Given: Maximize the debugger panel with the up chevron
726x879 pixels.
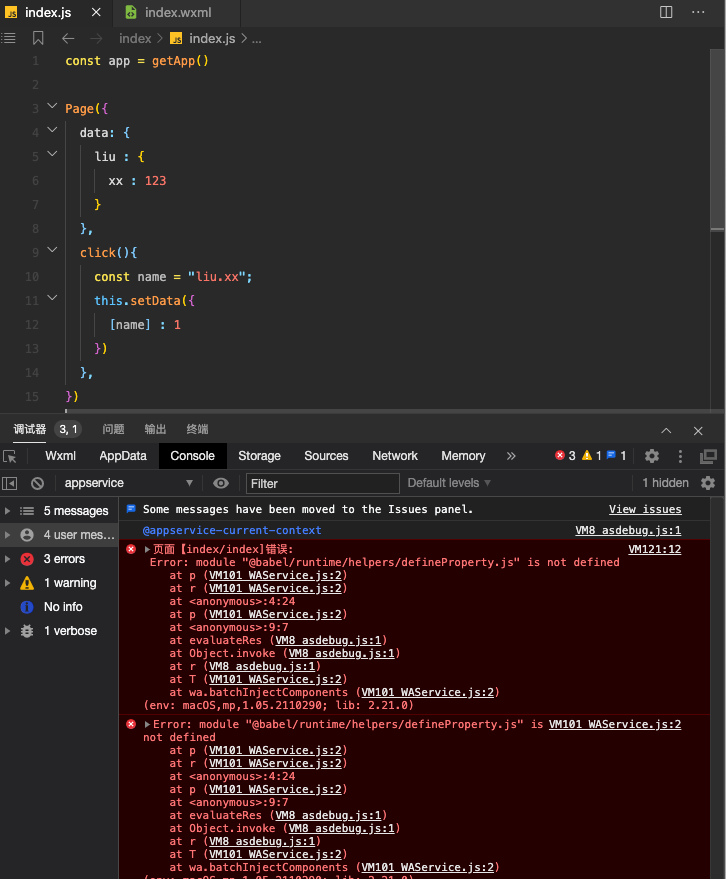Looking at the screenshot, I should [666, 431].
